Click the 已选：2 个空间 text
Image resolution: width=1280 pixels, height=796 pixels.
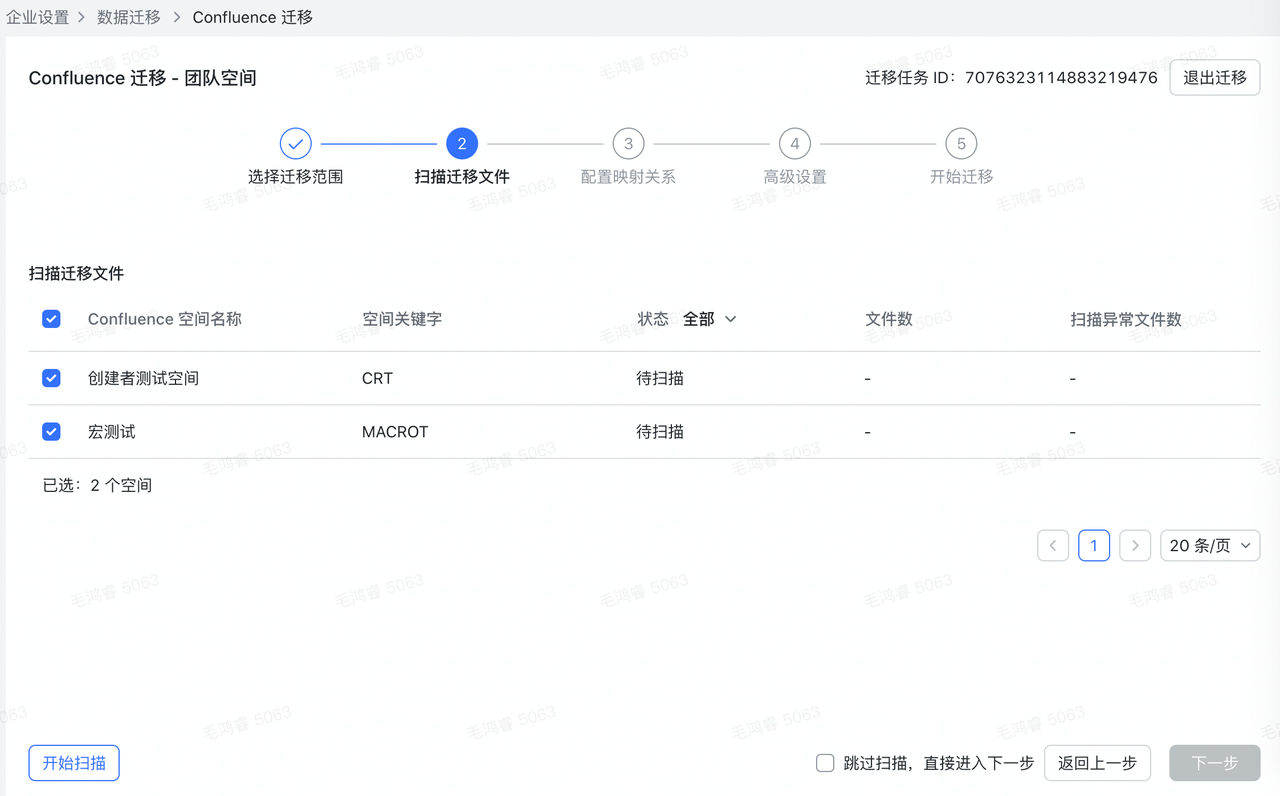click(x=97, y=486)
